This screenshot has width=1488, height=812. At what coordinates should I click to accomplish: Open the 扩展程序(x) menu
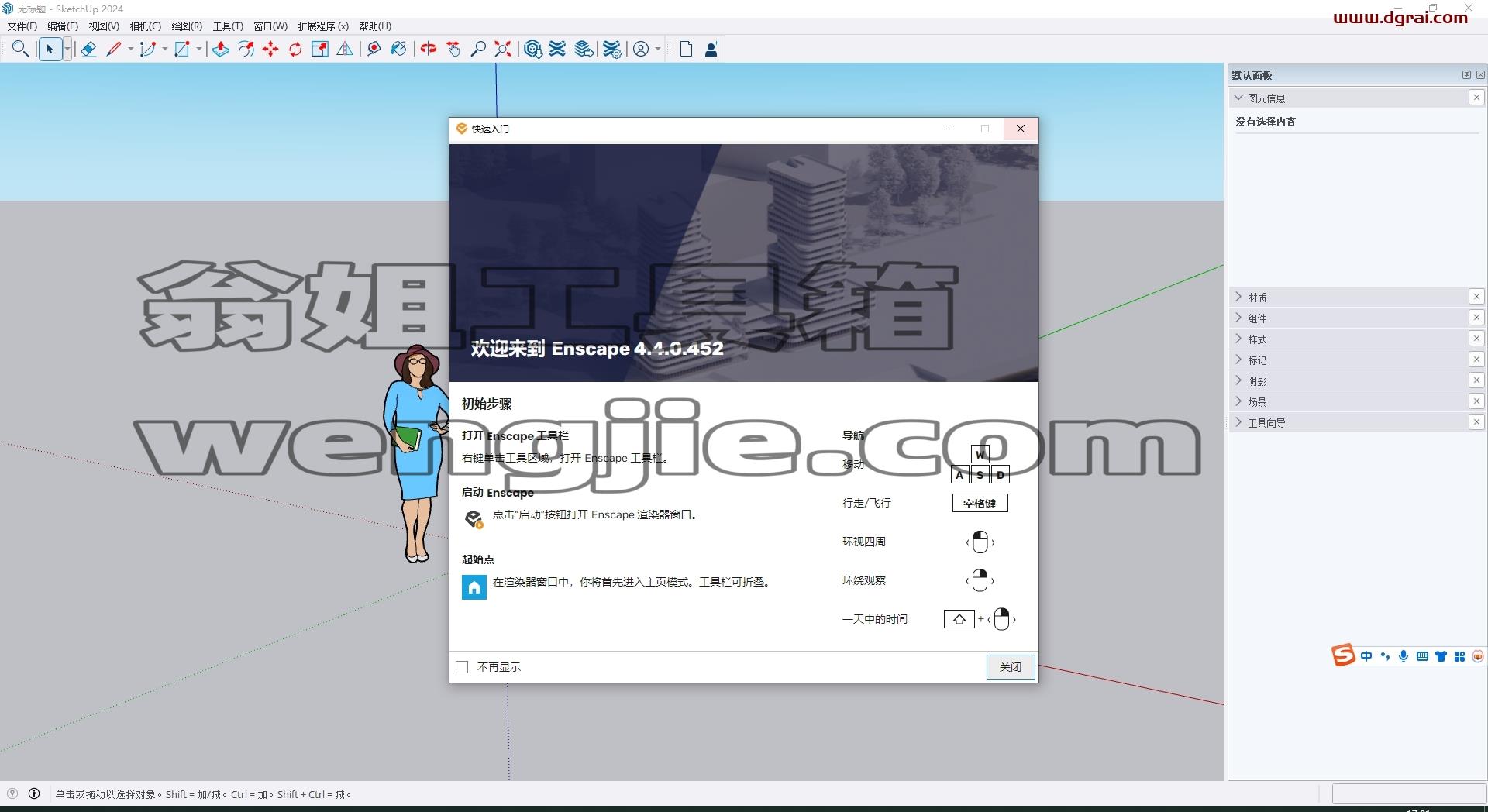point(323,26)
